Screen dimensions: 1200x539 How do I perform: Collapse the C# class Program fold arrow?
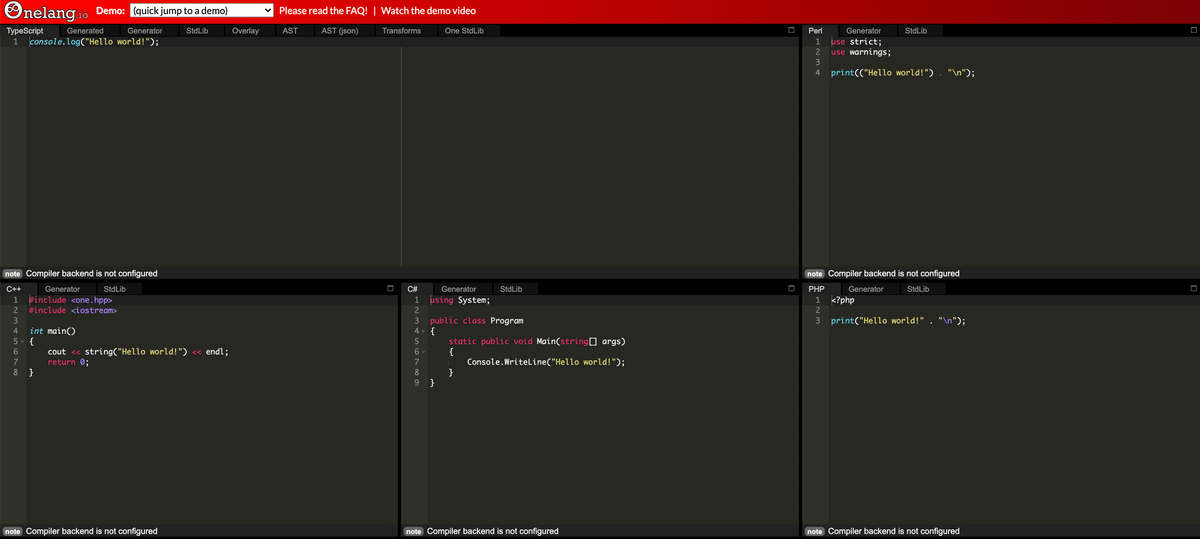(423, 332)
